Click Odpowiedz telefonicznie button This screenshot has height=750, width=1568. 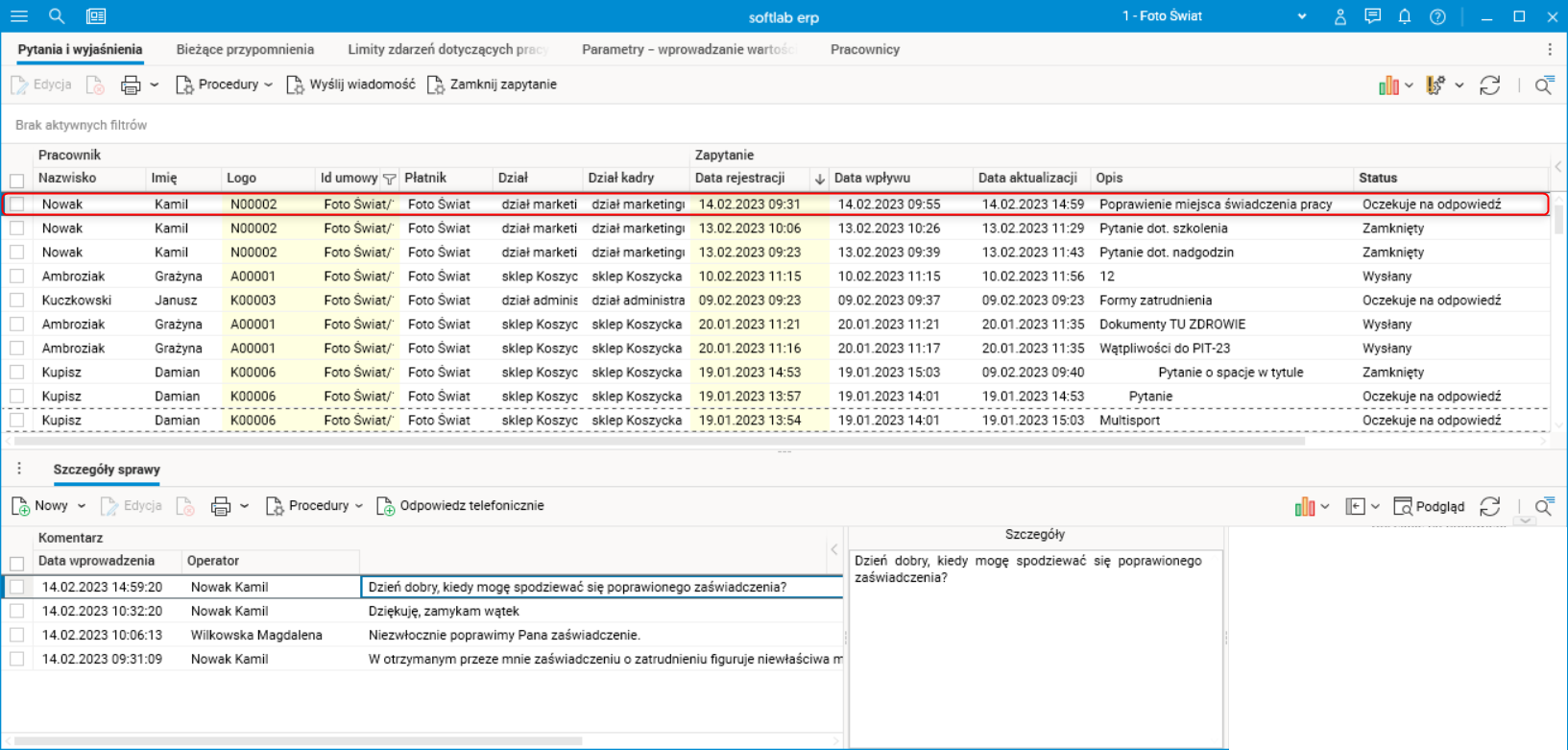461,506
